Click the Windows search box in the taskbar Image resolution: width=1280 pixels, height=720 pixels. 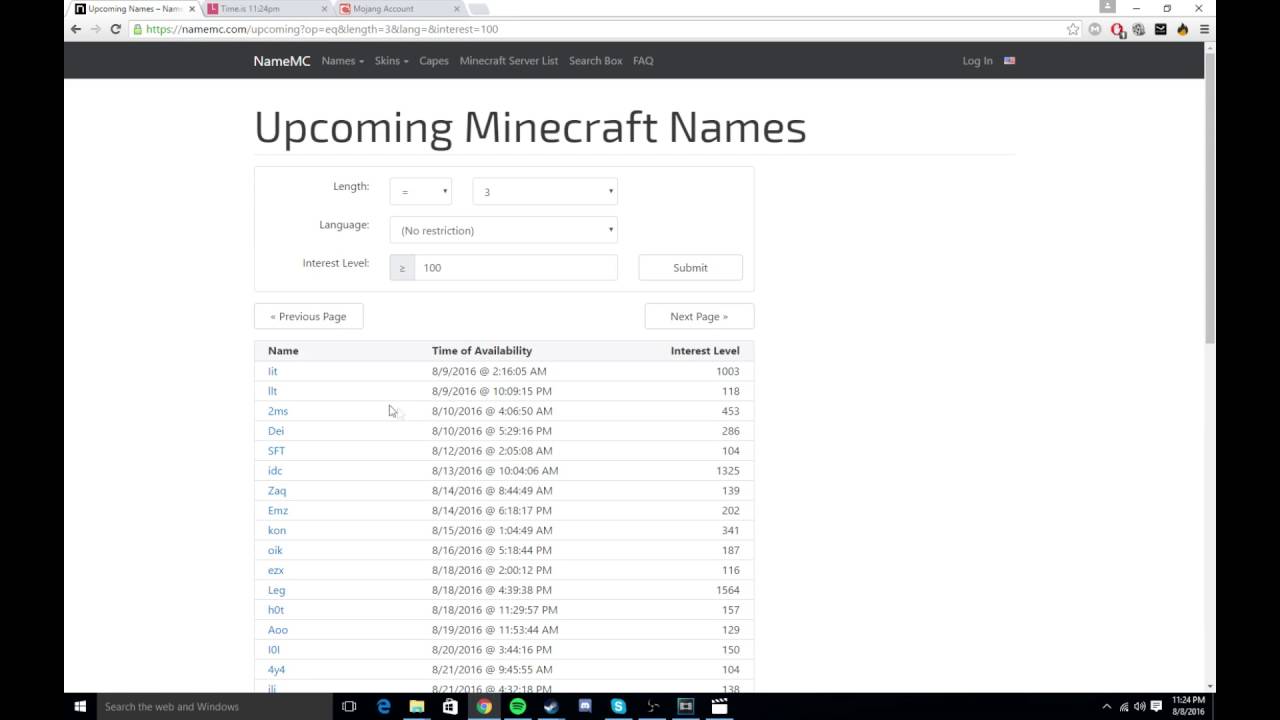click(x=214, y=706)
